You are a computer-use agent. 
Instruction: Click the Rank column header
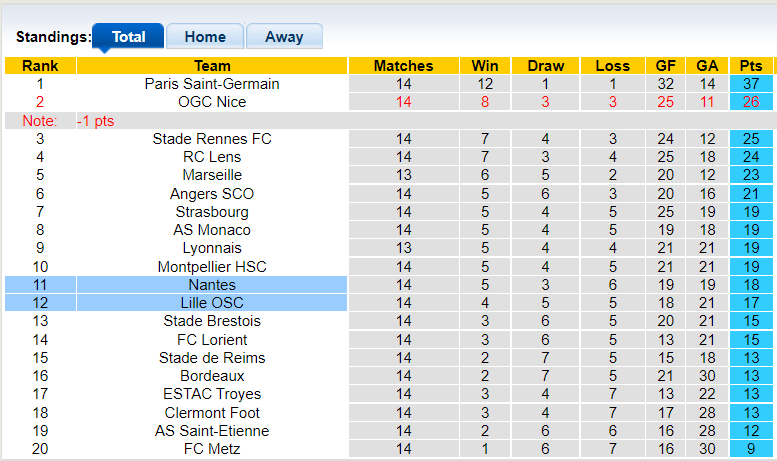coord(40,66)
